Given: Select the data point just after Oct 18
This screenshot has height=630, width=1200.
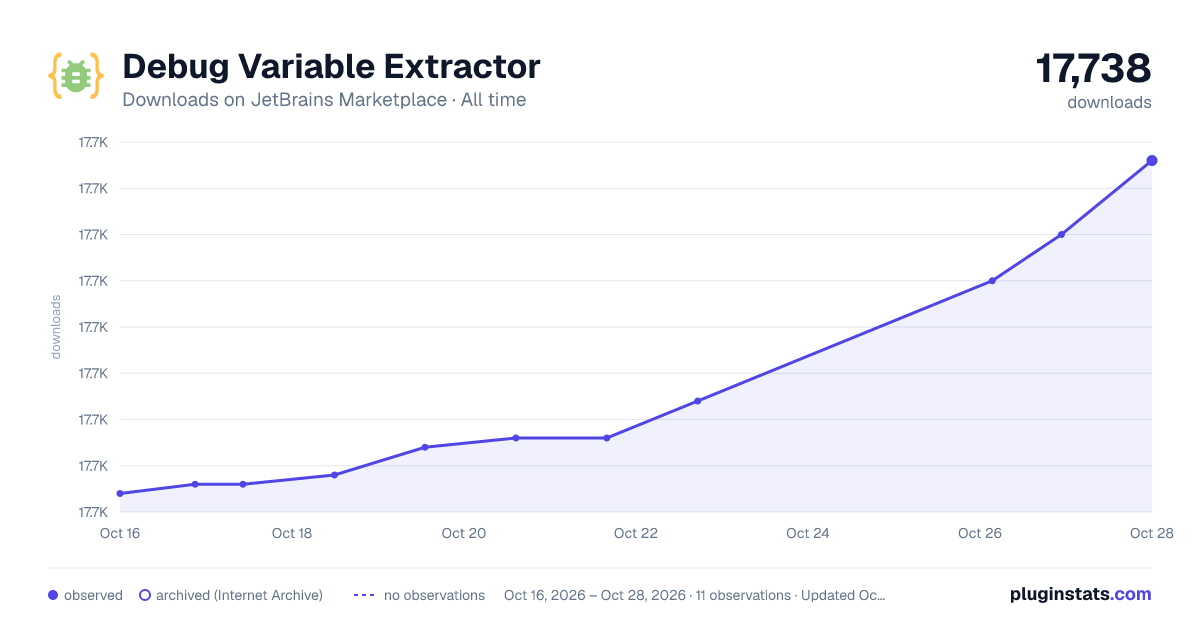Looking at the screenshot, I should tap(334, 475).
